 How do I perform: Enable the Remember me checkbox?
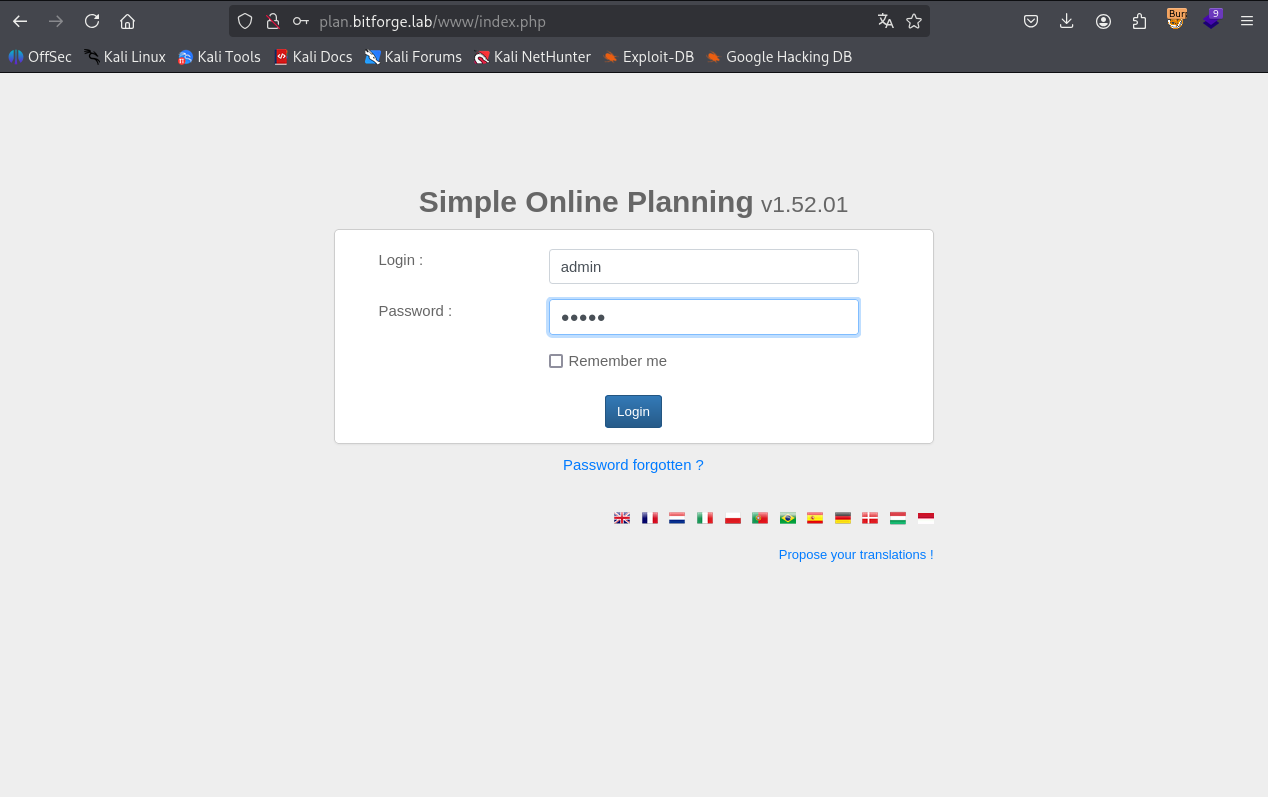click(556, 361)
